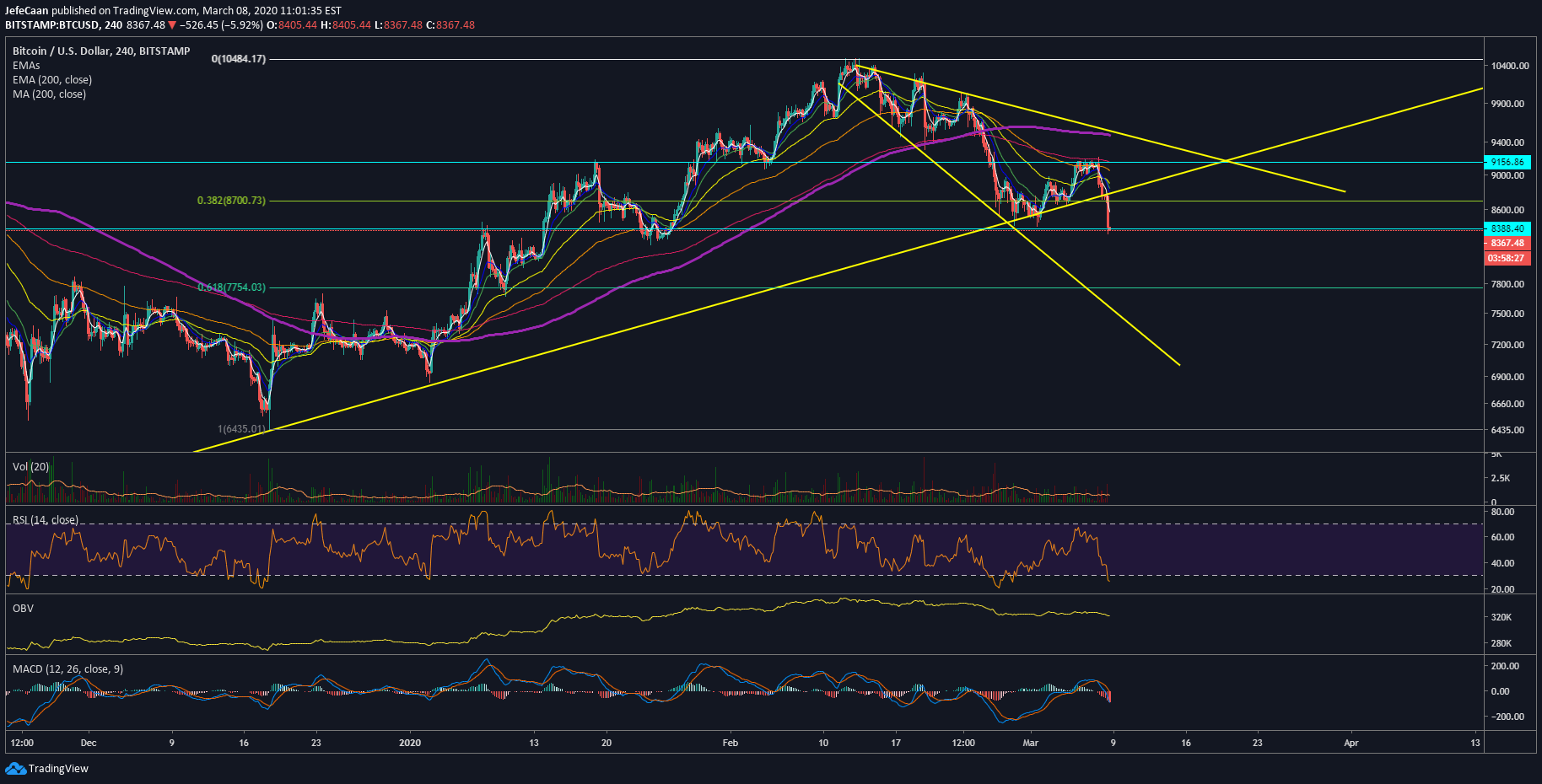1542x784 pixels.
Task: Click the 320K OBV axis label
Action: tap(1502, 617)
